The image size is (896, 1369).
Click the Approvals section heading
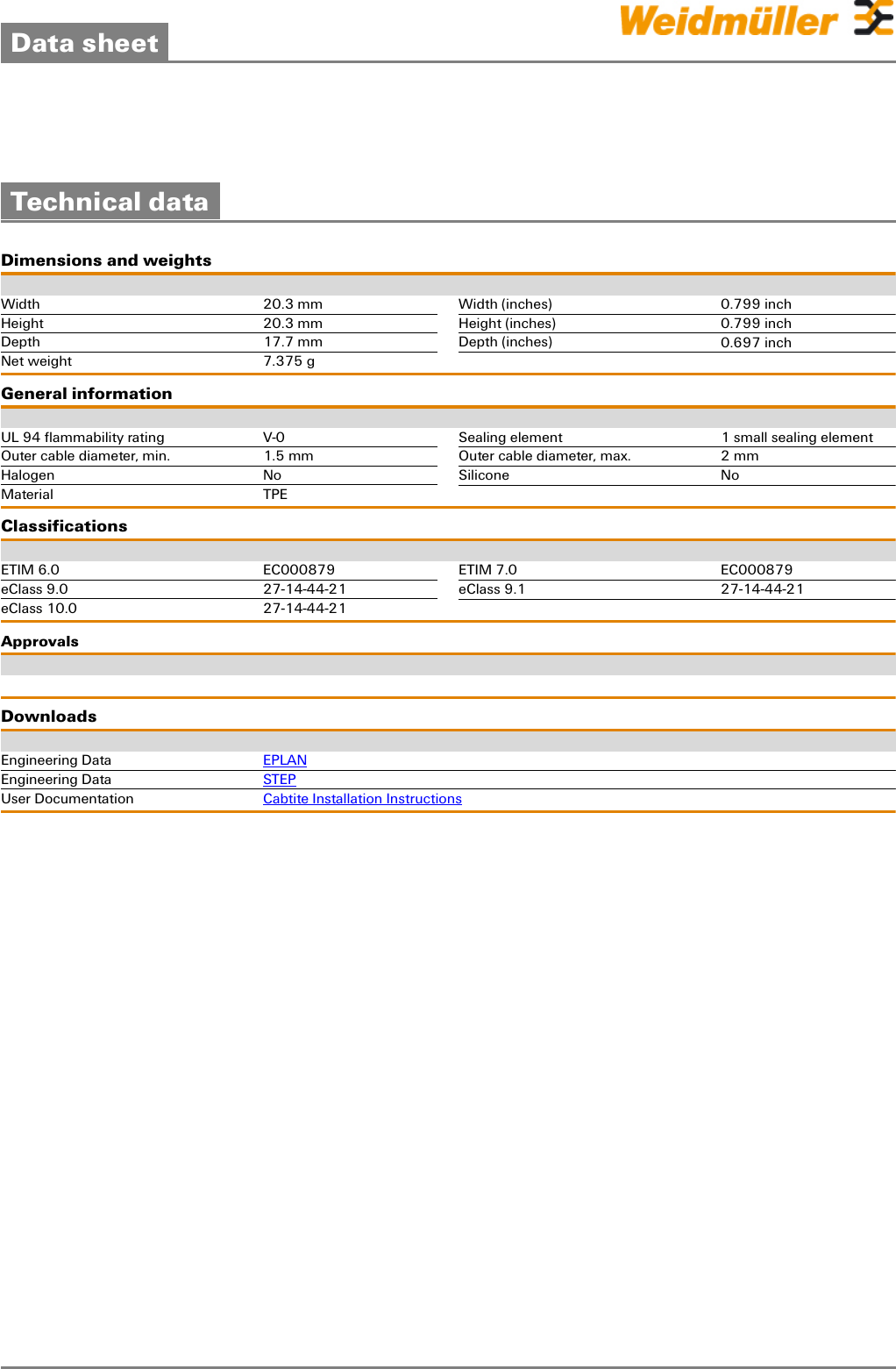39,642
